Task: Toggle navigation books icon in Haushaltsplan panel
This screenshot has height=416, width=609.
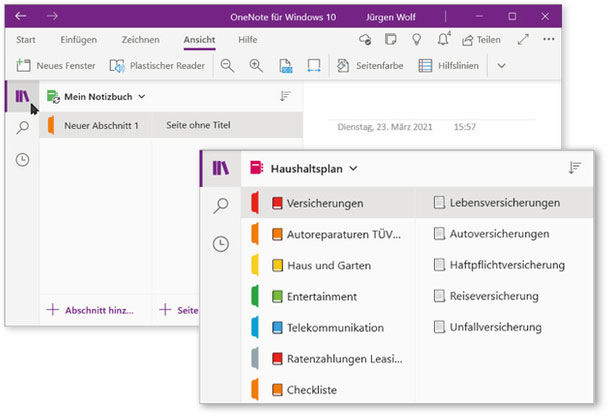Action: tap(221, 169)
